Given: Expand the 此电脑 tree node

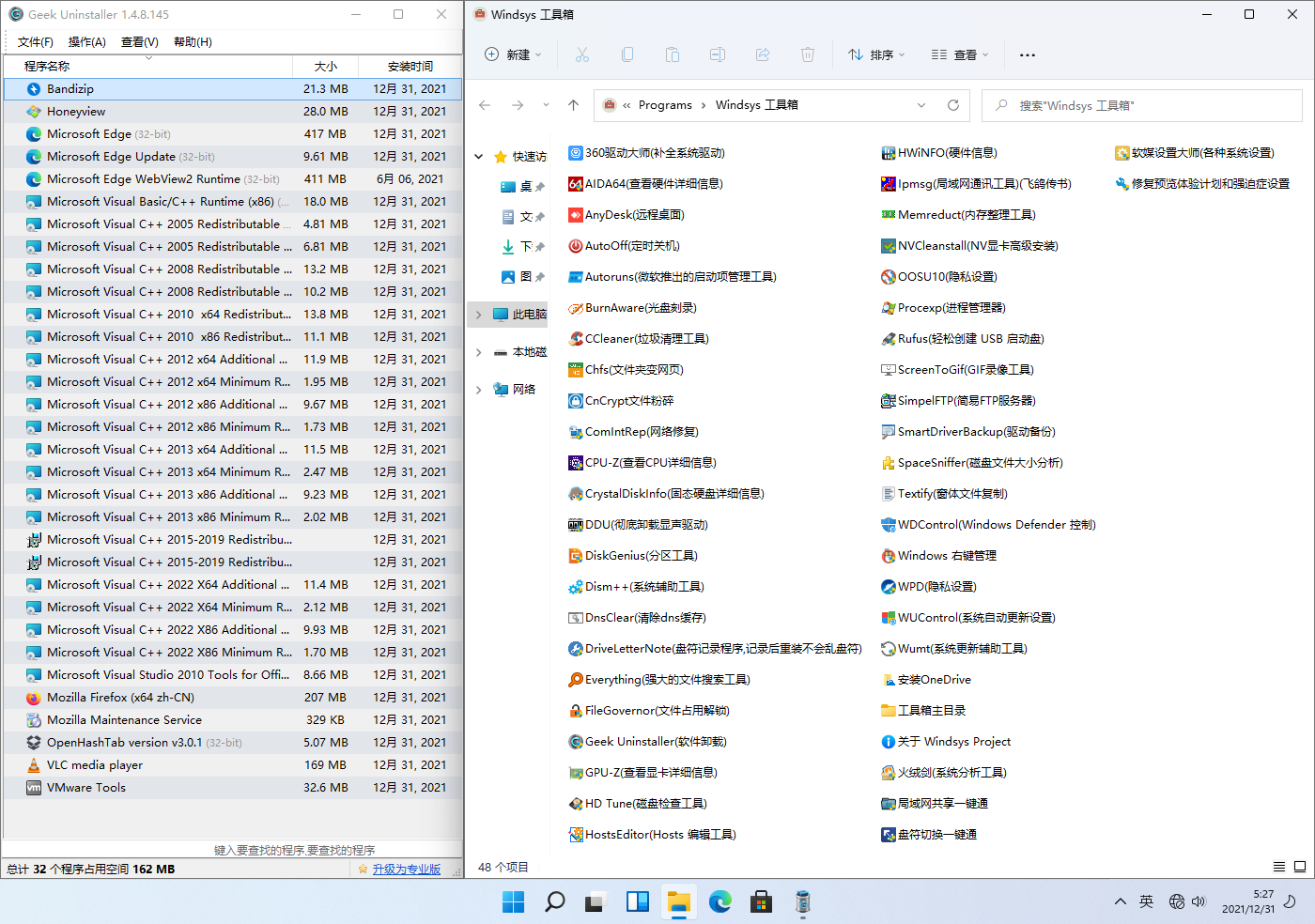Looking at the screenshot, I should pyautogui.click(x=479, y=315).
